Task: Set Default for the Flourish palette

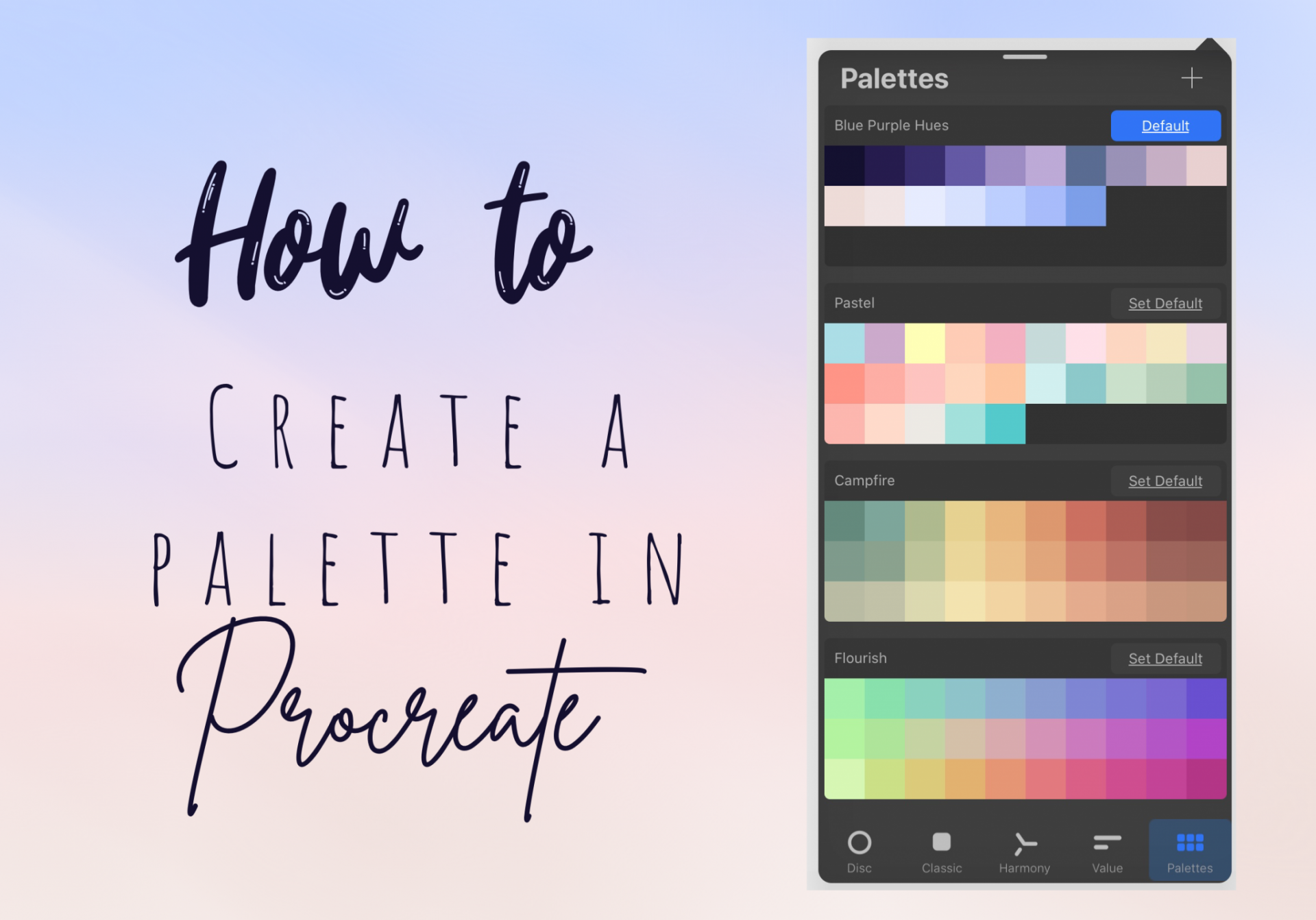Action: pos(1163,657)
